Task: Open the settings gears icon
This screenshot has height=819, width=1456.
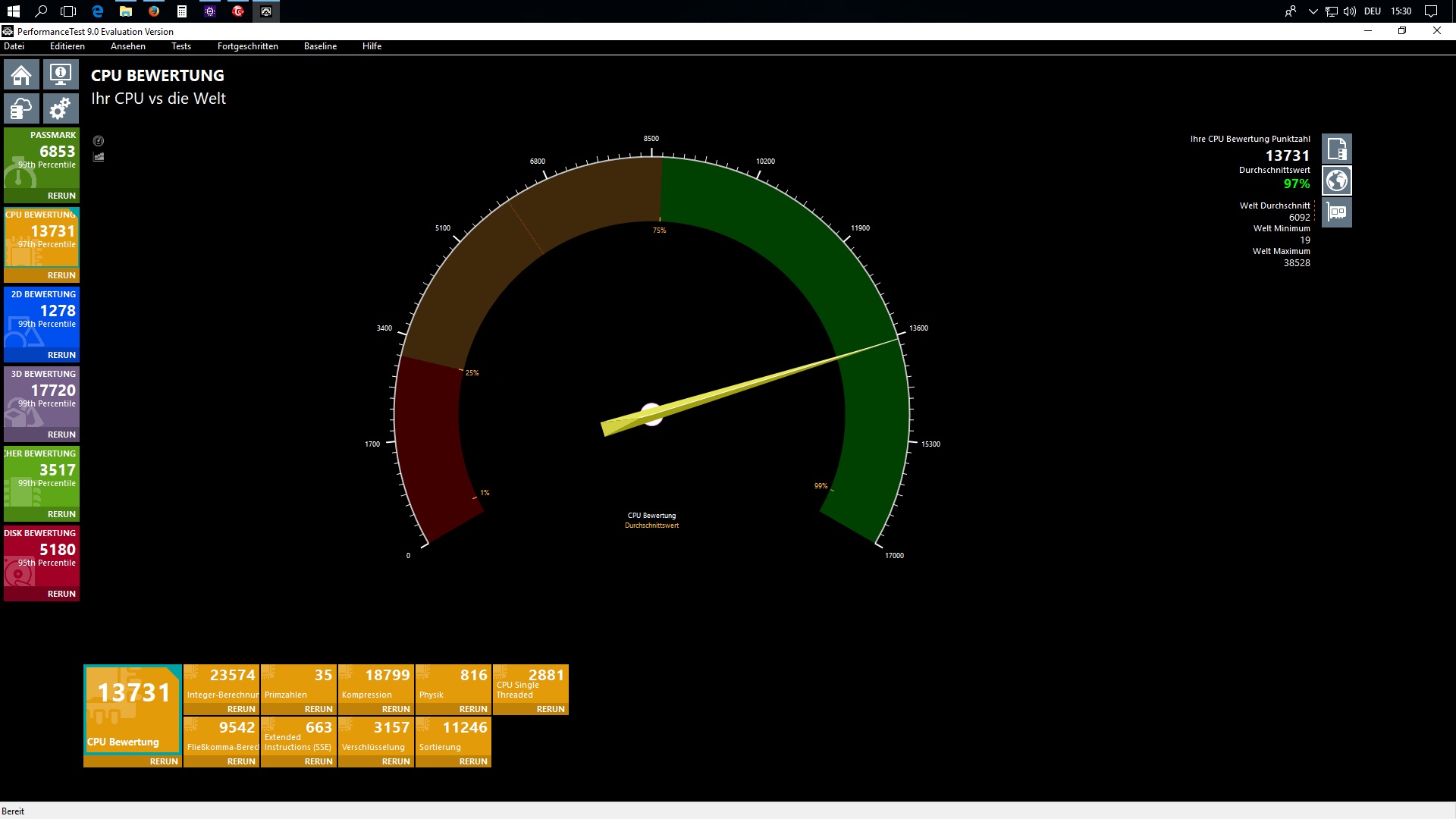Action: coord(61,109)
